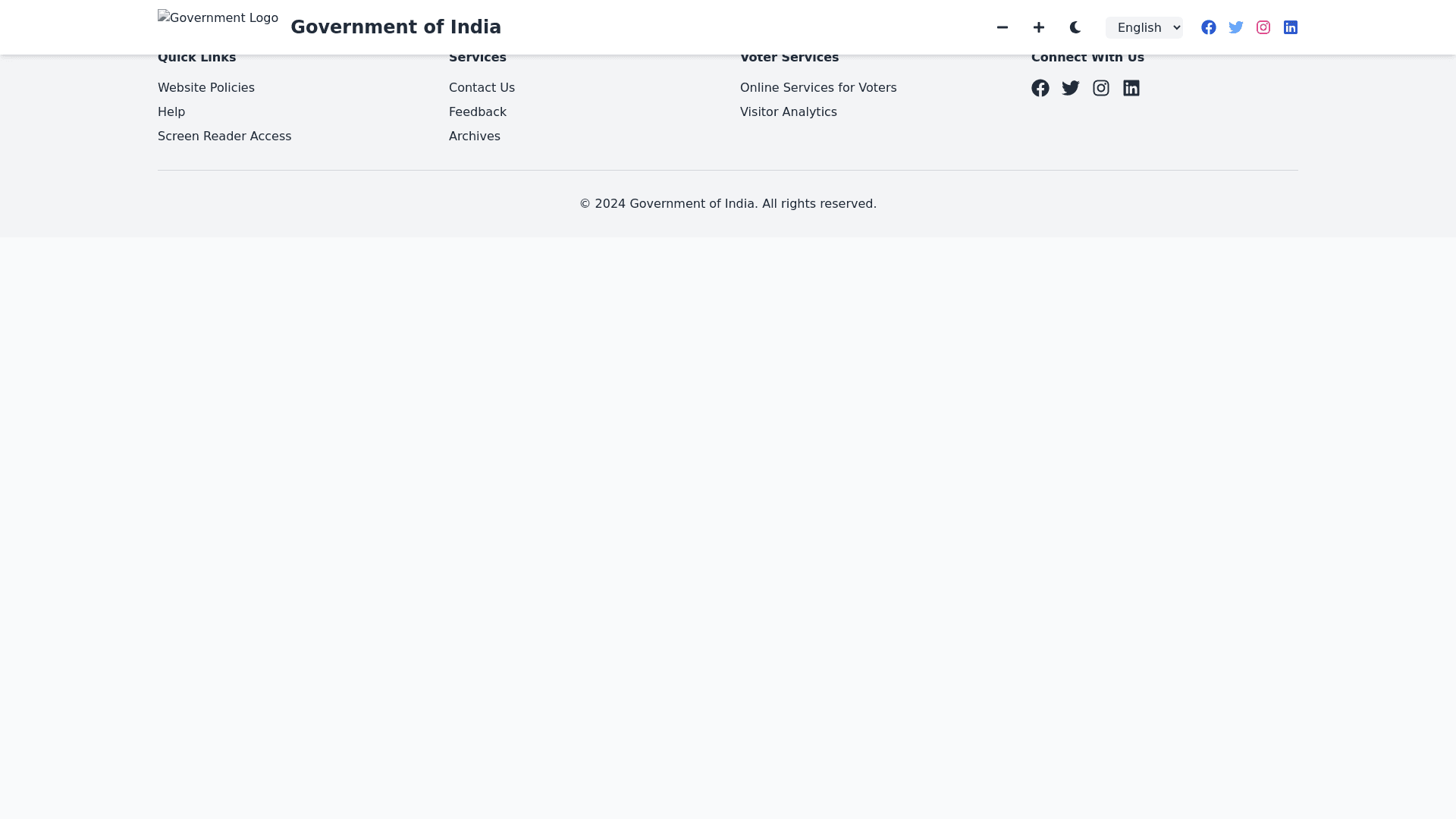The image size is (1456, 819).
Task: Increase font size with the plus button
Action: click(x=1039, y=27)
